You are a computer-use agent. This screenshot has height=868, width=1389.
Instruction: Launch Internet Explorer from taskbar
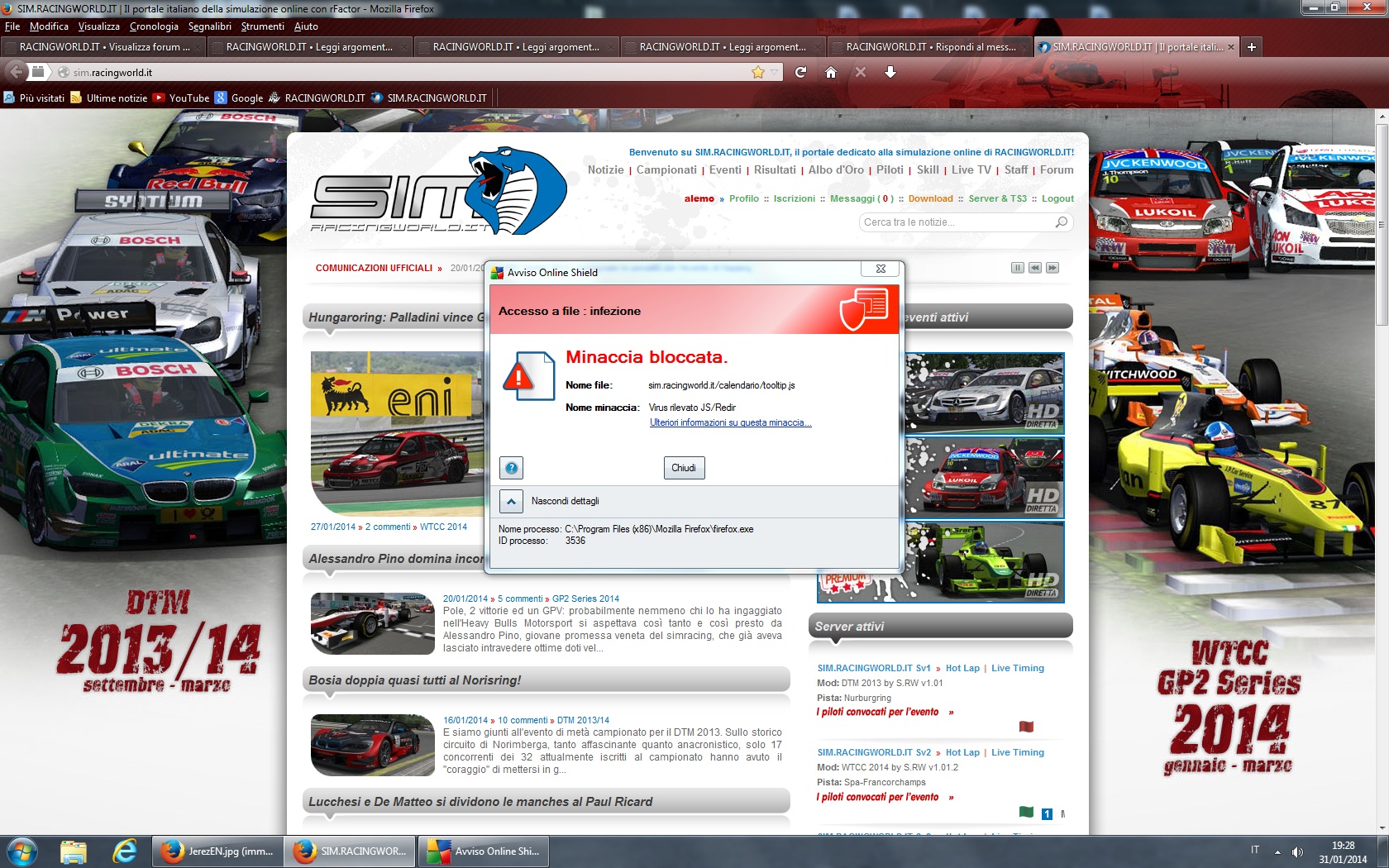click(124, 851)
